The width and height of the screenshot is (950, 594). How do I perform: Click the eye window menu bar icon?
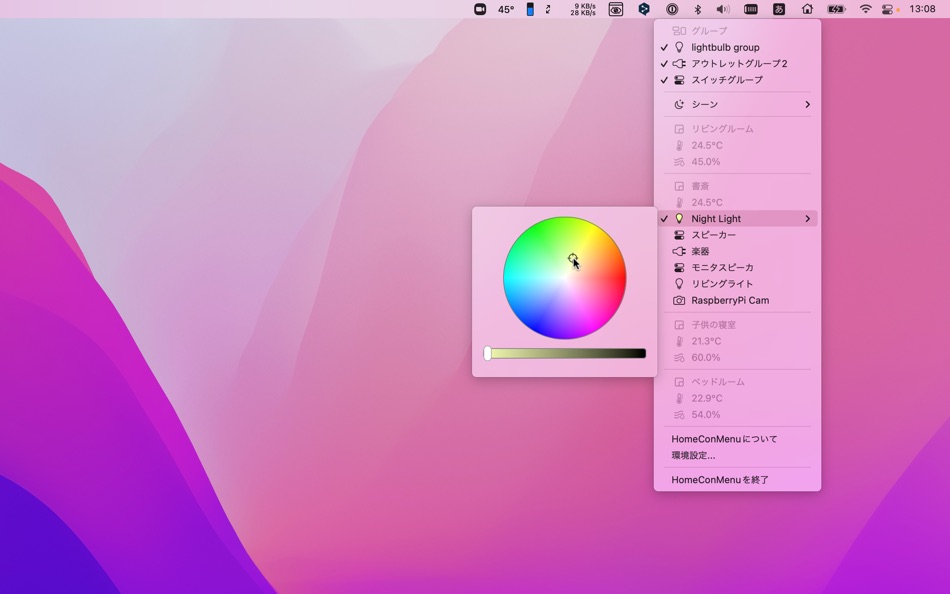(x=616, y=9)
